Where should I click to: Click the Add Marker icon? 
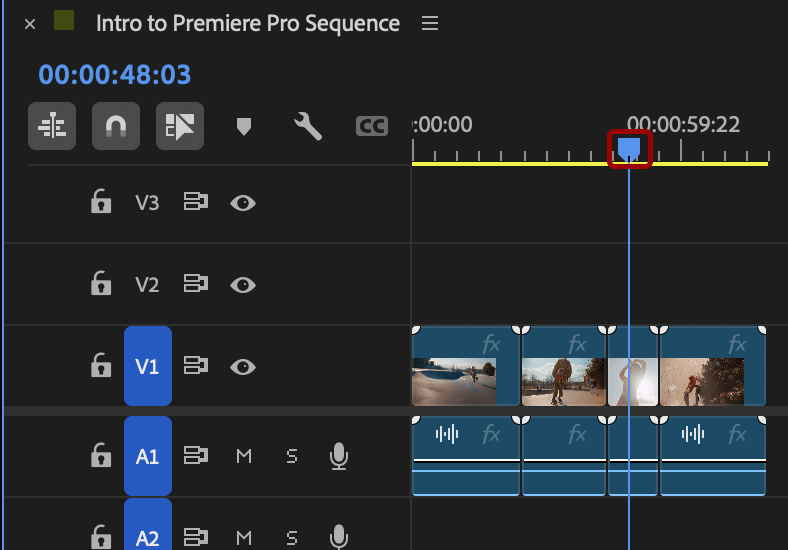point(244,126)
